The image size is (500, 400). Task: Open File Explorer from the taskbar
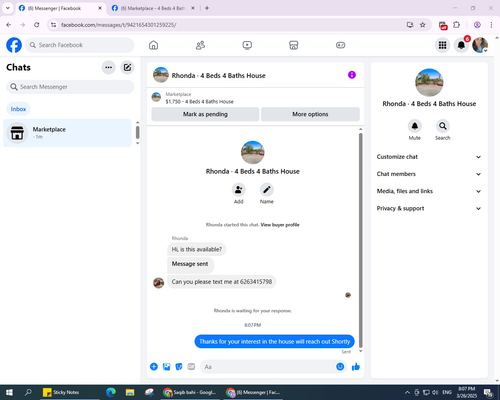(x=130, y=392)
